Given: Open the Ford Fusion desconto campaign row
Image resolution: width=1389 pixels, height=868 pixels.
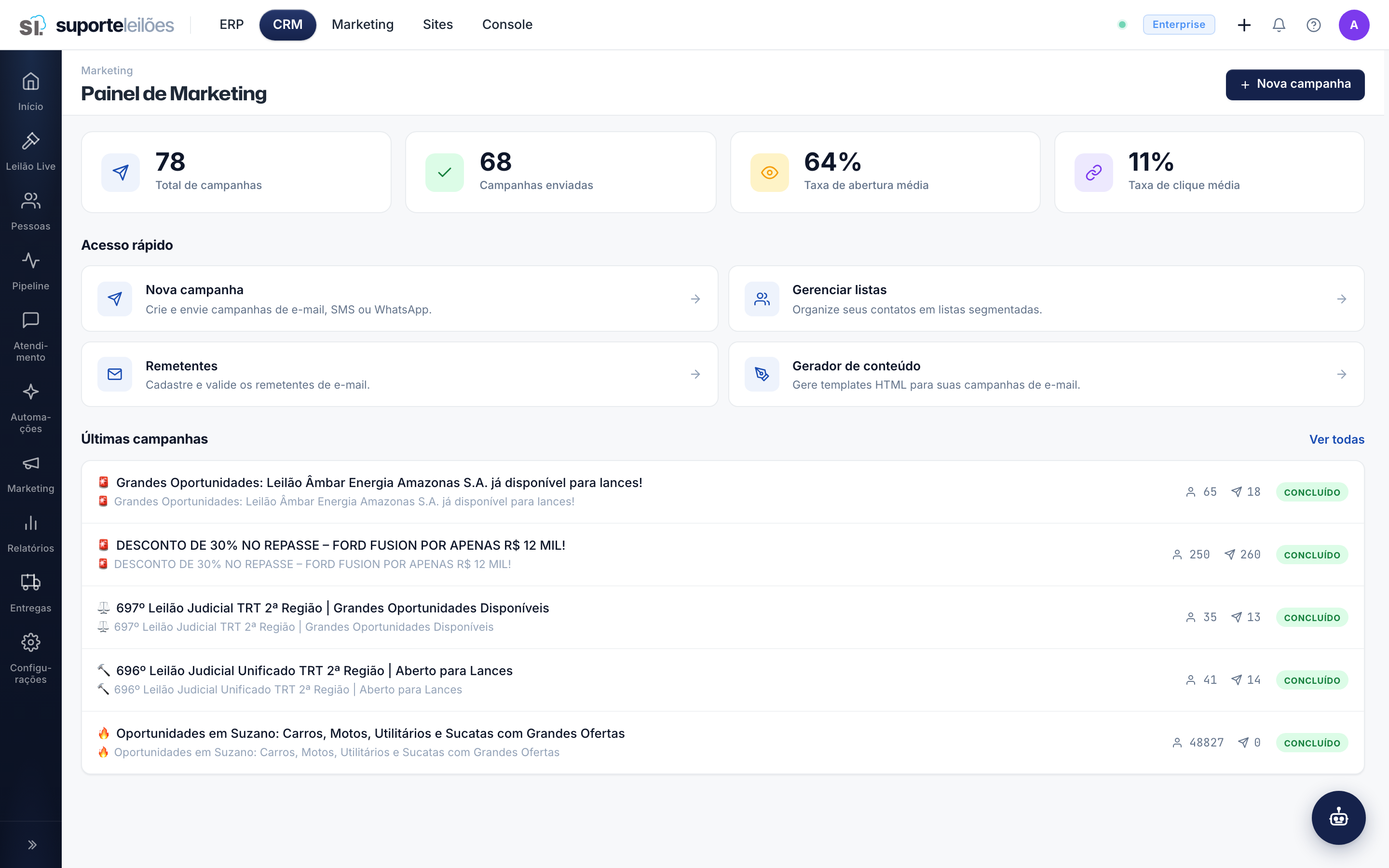Looking at the screenshot, I should [x=722, y=555].
